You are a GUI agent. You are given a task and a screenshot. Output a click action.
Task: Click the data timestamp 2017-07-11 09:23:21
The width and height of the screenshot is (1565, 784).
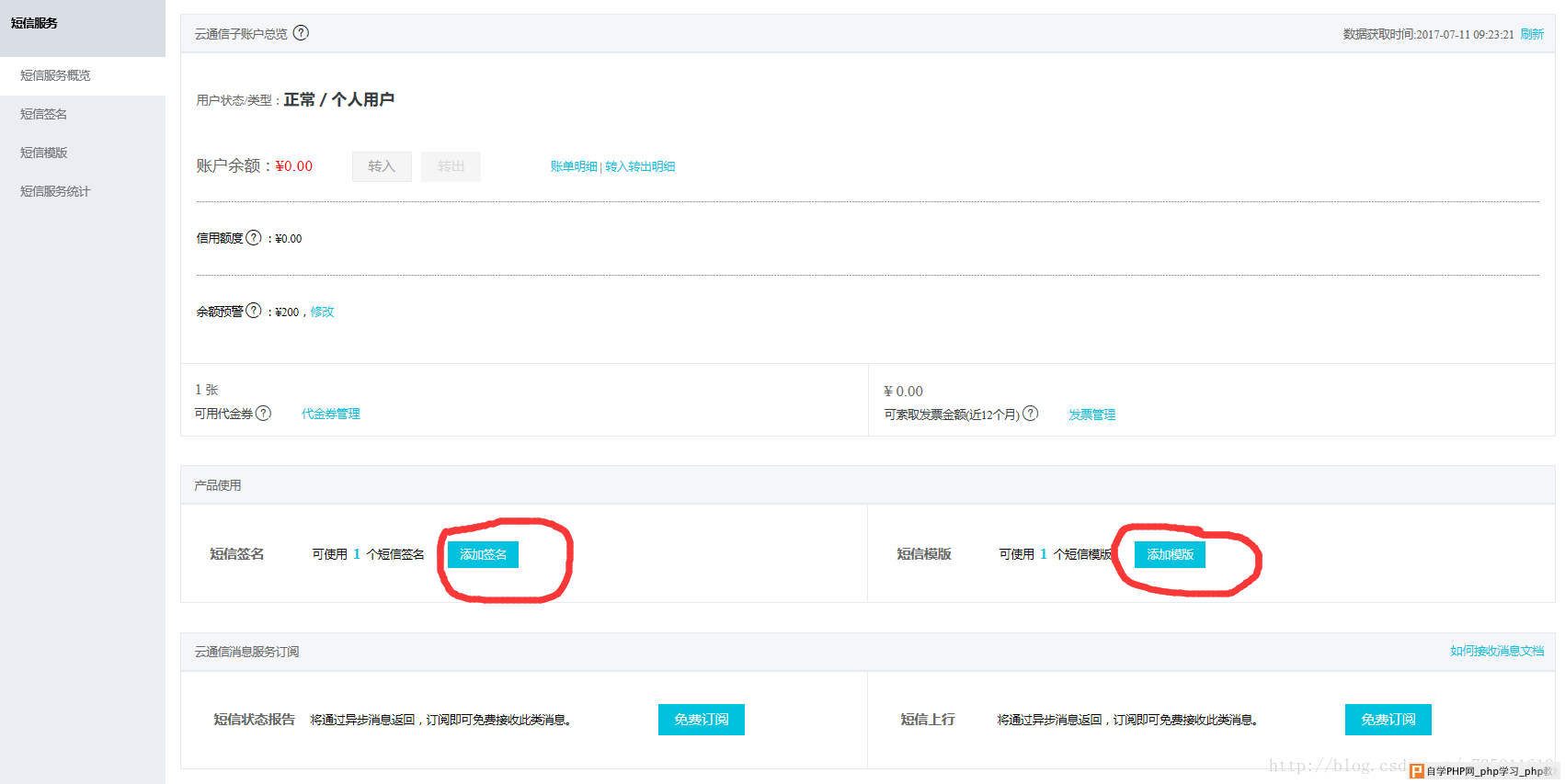click(x=1465, y=34)
